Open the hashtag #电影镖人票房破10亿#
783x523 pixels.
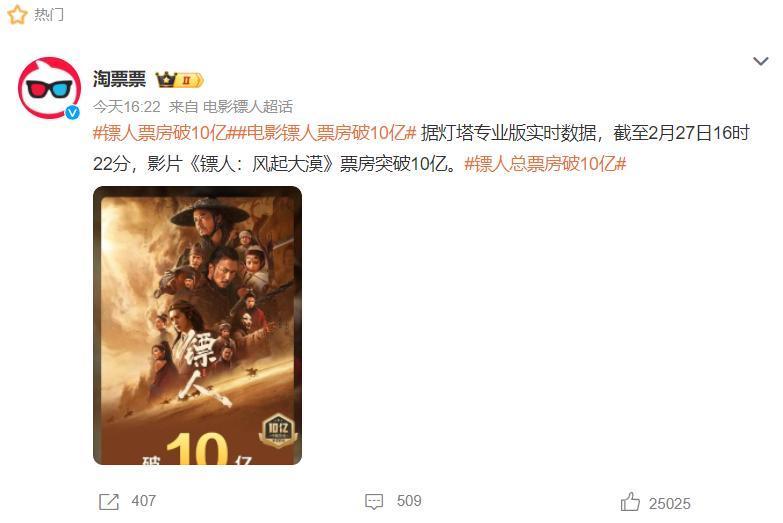point(323,133)
